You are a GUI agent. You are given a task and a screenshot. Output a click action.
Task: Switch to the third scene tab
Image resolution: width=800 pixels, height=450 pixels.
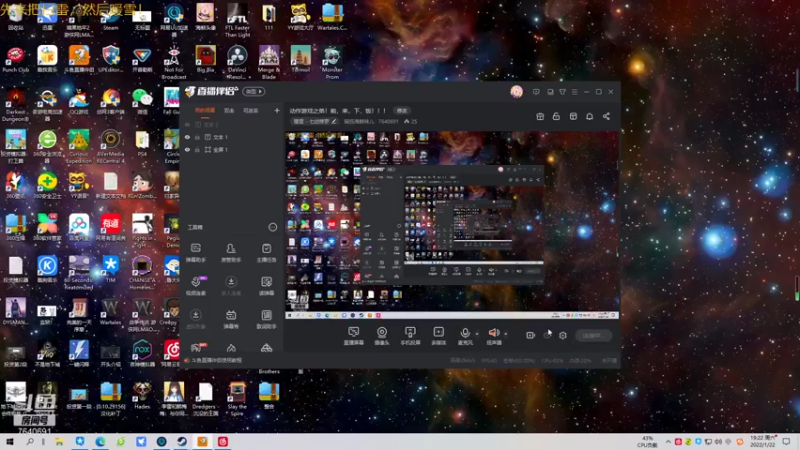[251, 110]
